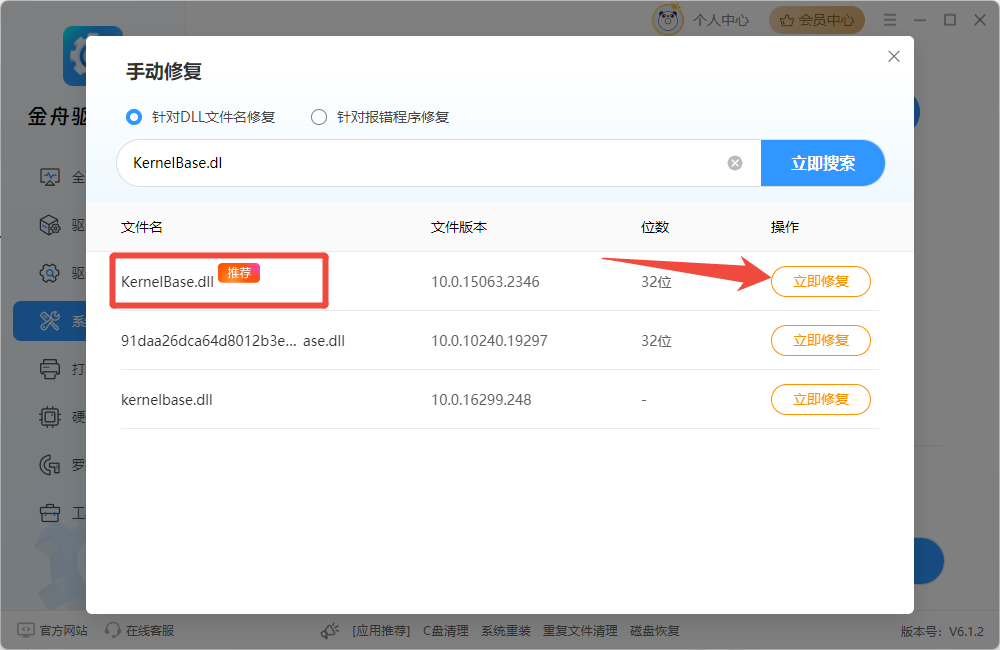Open 重复文件清理 footer link
This screenshot has height=650, width=1000.
pyautogui.click(x=580, y=631)
